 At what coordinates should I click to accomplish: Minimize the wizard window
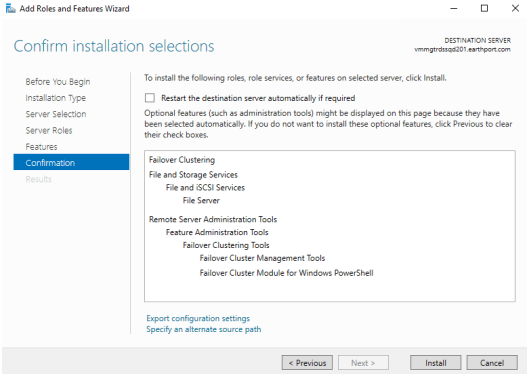(454, 8)
